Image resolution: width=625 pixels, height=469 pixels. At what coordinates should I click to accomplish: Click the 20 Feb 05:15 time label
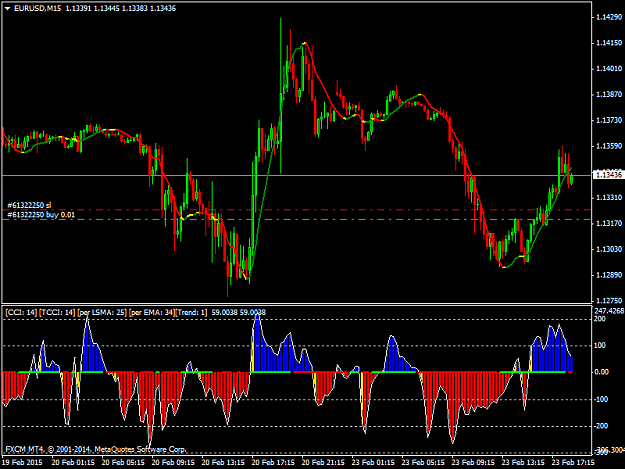coord(123,463)
